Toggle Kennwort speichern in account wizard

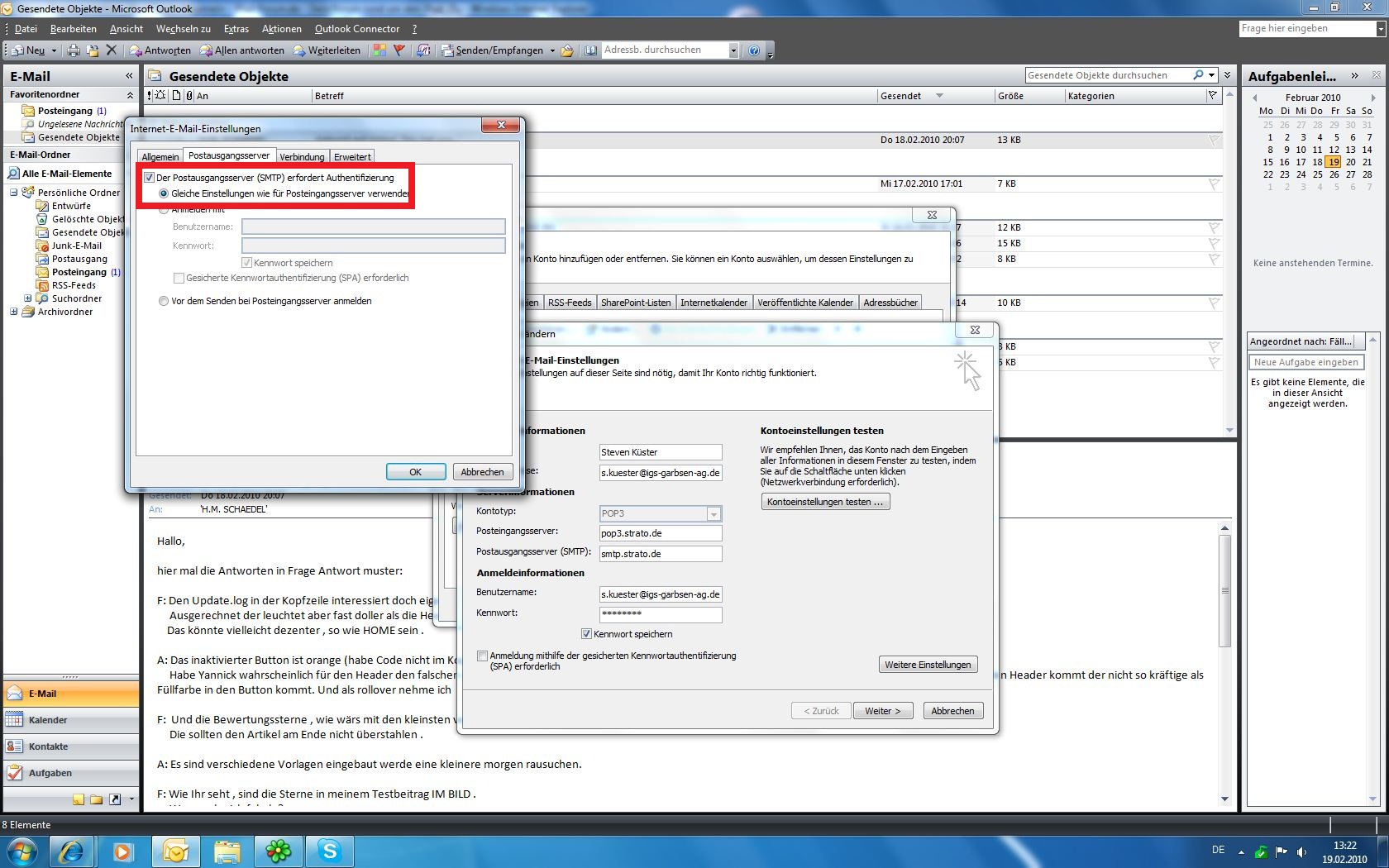[x=586, y=634]
